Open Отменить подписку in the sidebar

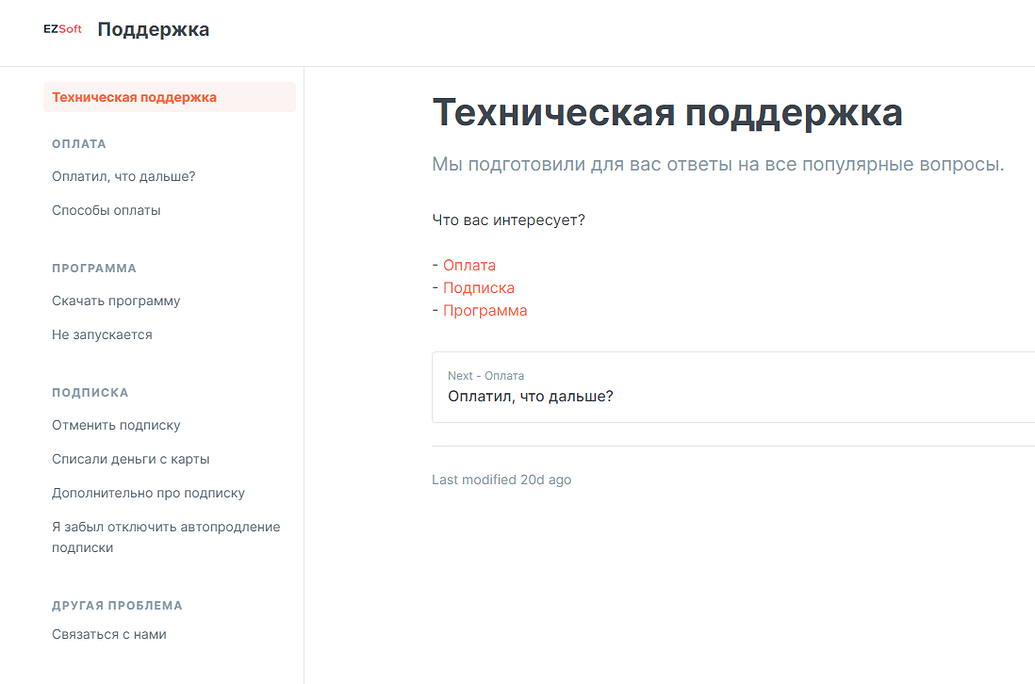(x=116, y=424)
